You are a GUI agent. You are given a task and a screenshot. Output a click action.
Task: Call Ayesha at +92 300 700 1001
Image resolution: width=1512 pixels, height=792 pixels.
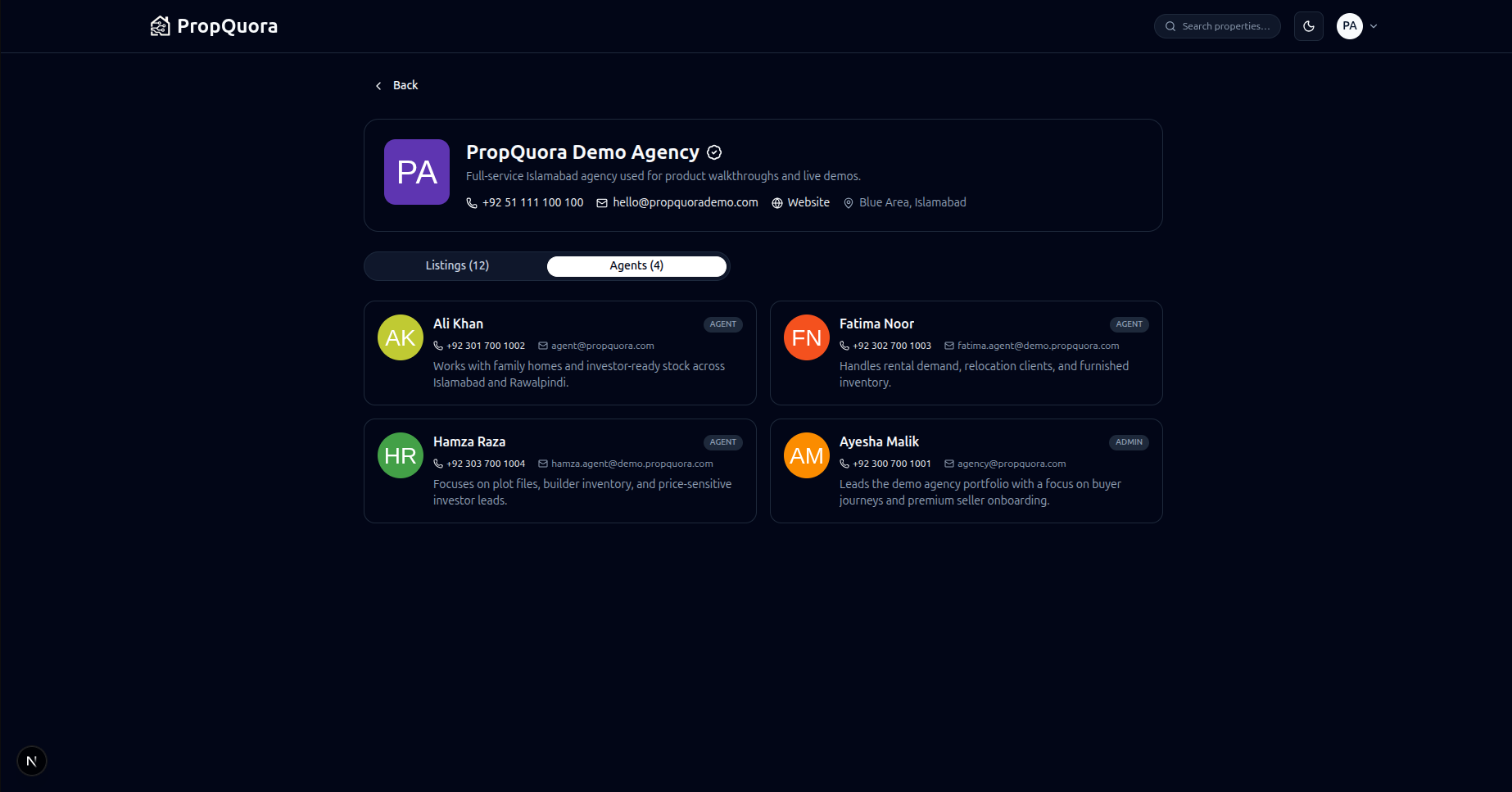(x=892, y=464)
